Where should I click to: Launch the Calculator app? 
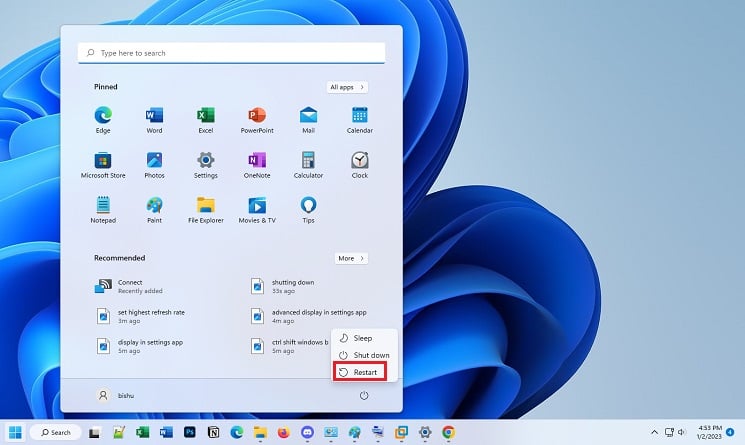click(x=308, y=165)
